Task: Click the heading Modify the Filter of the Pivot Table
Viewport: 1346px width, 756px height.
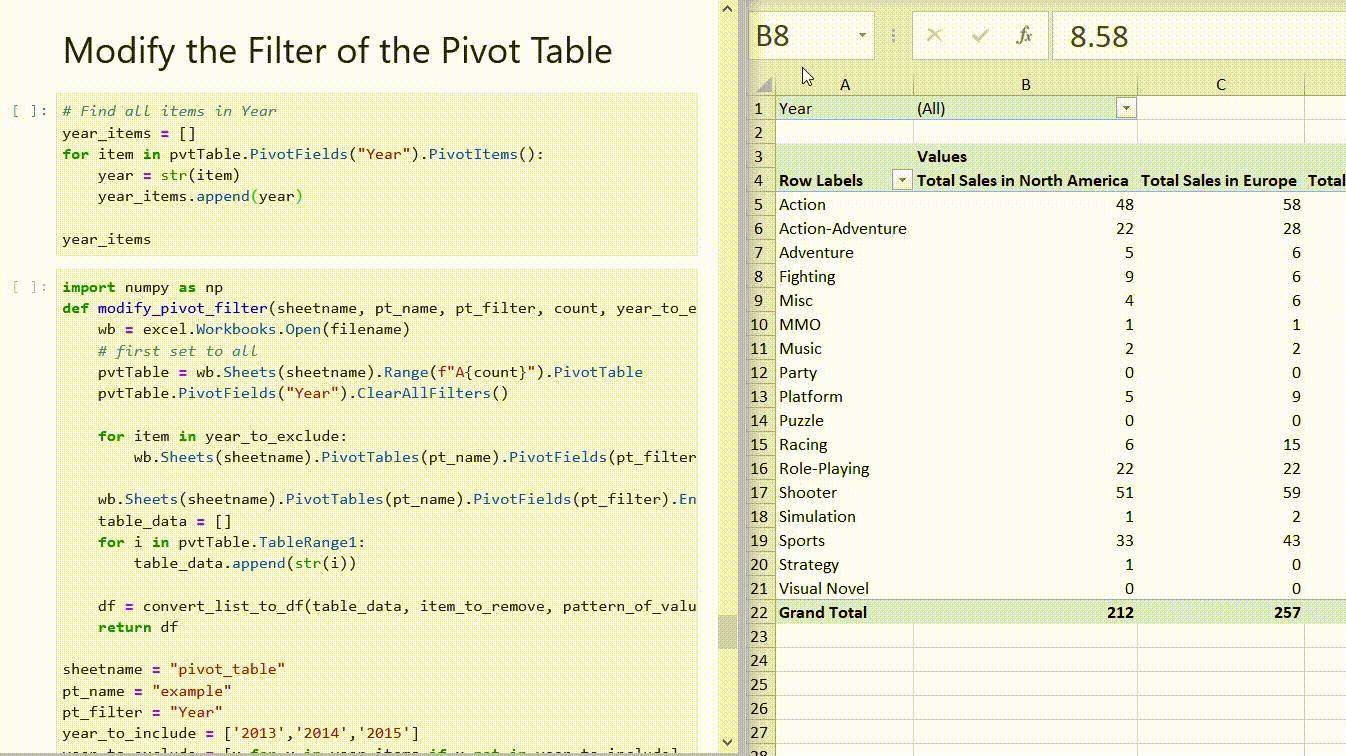Action: pyautogui.click(x=337, y=51)
